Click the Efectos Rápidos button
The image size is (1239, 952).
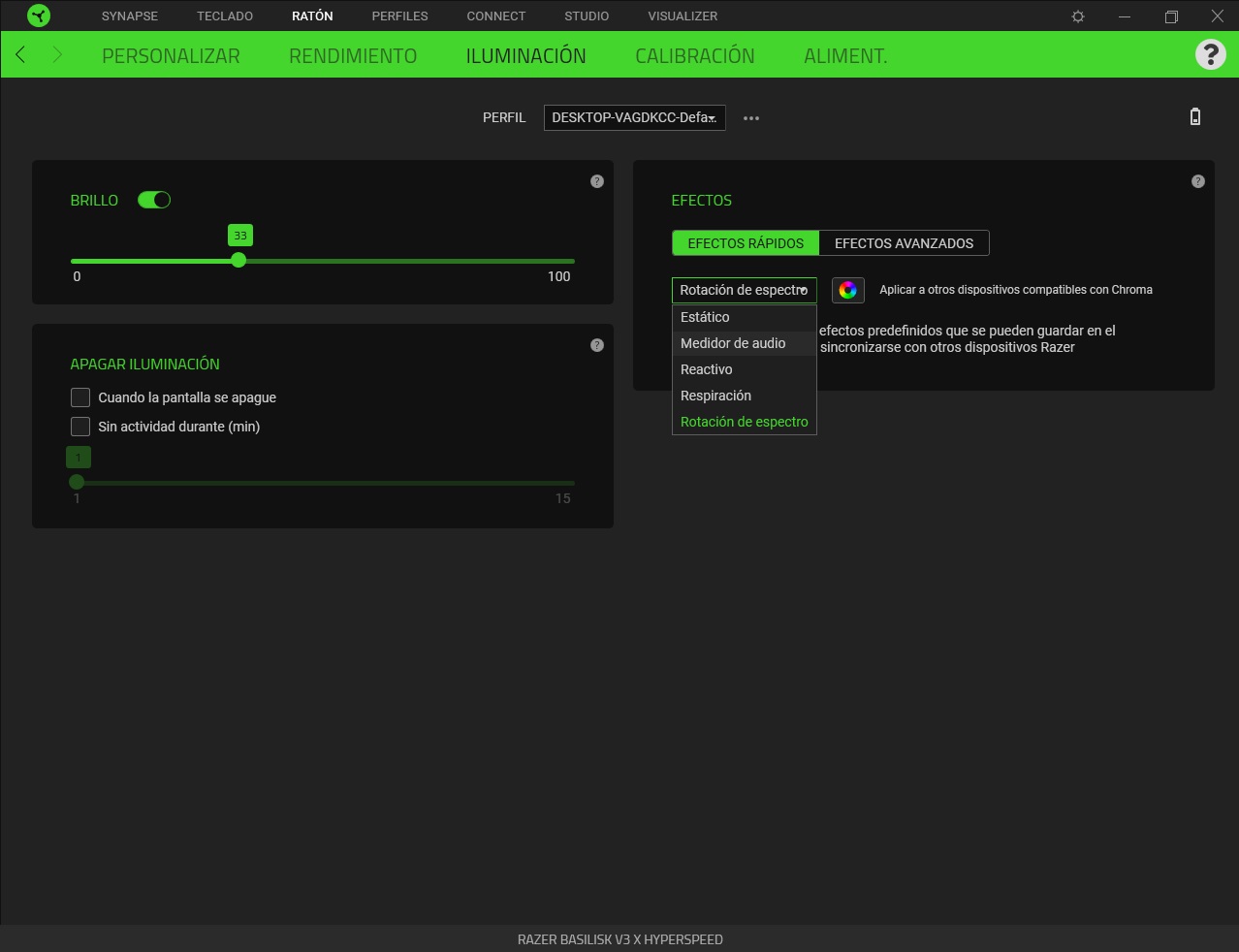pyautogui.click(x=746, y=243)
